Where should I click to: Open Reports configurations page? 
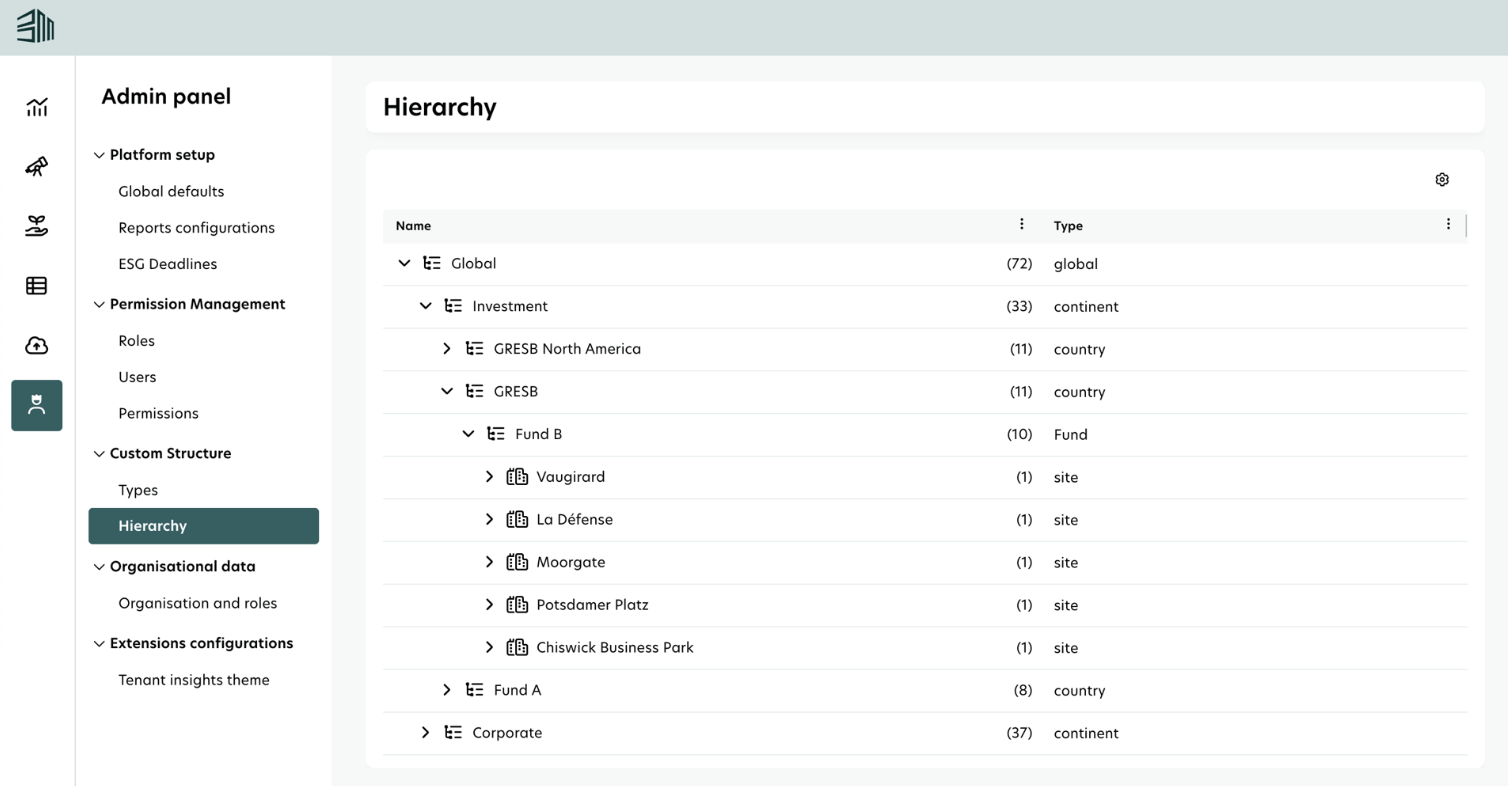coord(196,228)
